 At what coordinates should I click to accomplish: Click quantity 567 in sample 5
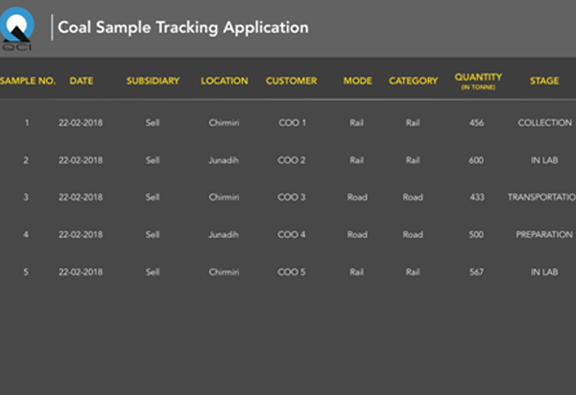(x=476, y=272)
